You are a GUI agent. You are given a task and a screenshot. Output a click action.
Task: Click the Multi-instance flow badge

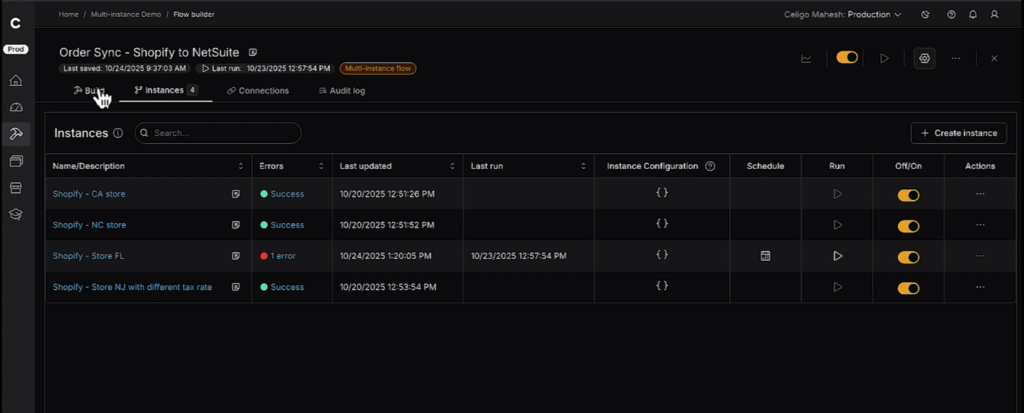tap(377, 68)
